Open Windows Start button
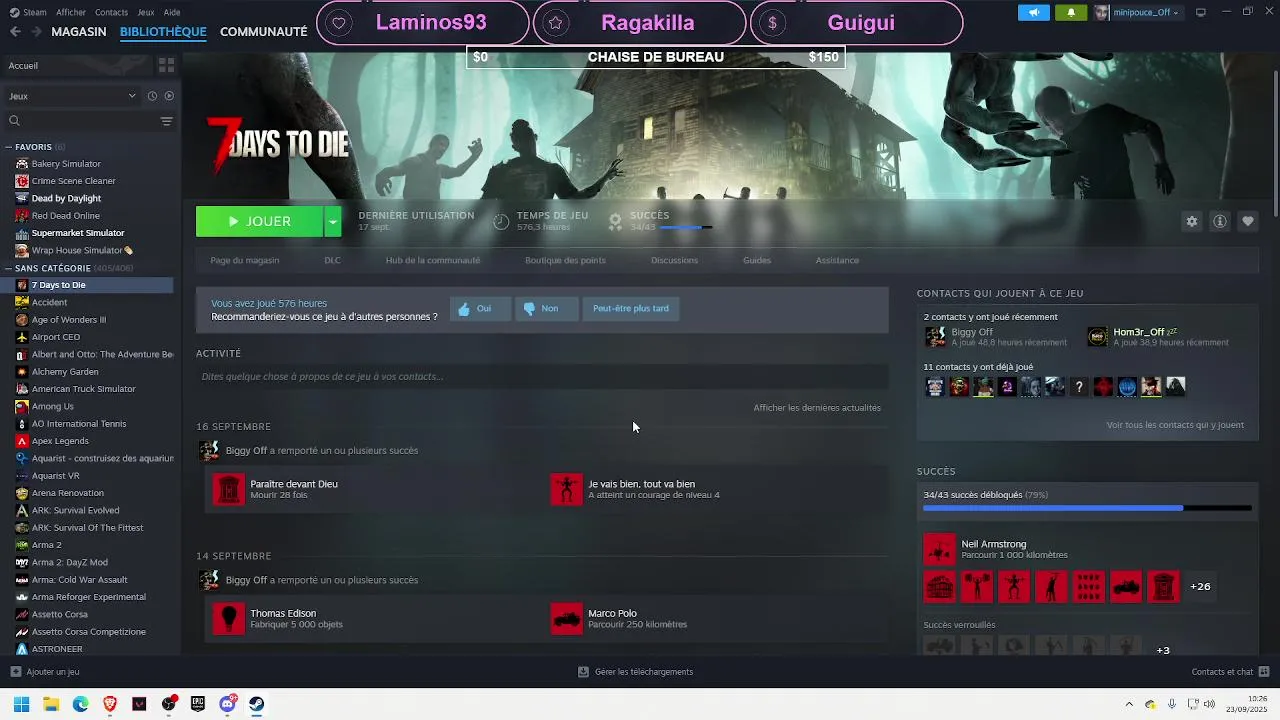This screenshot has width=1280, height=720. click(x=21, y=704)
